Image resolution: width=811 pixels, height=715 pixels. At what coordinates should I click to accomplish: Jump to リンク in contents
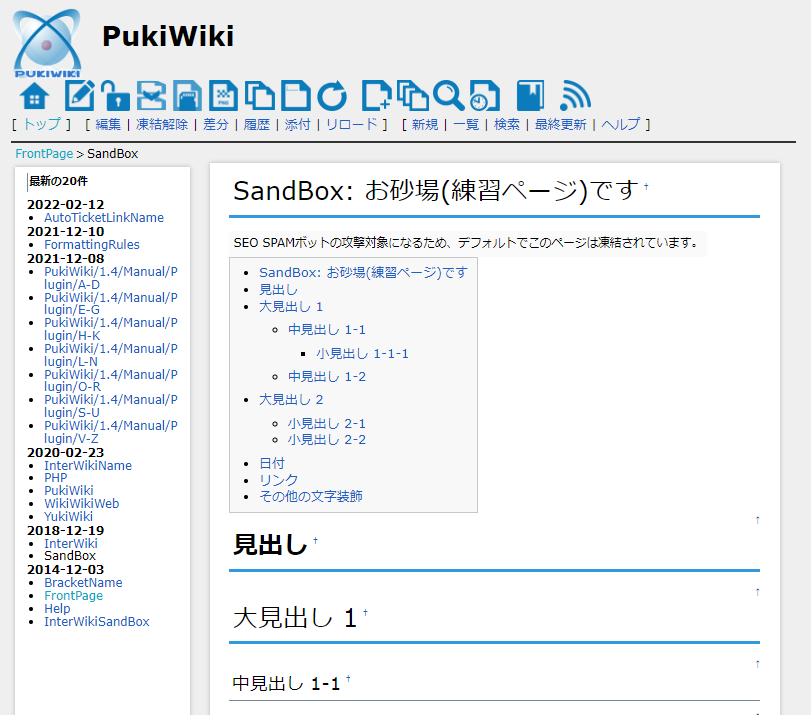pos(279,480)
